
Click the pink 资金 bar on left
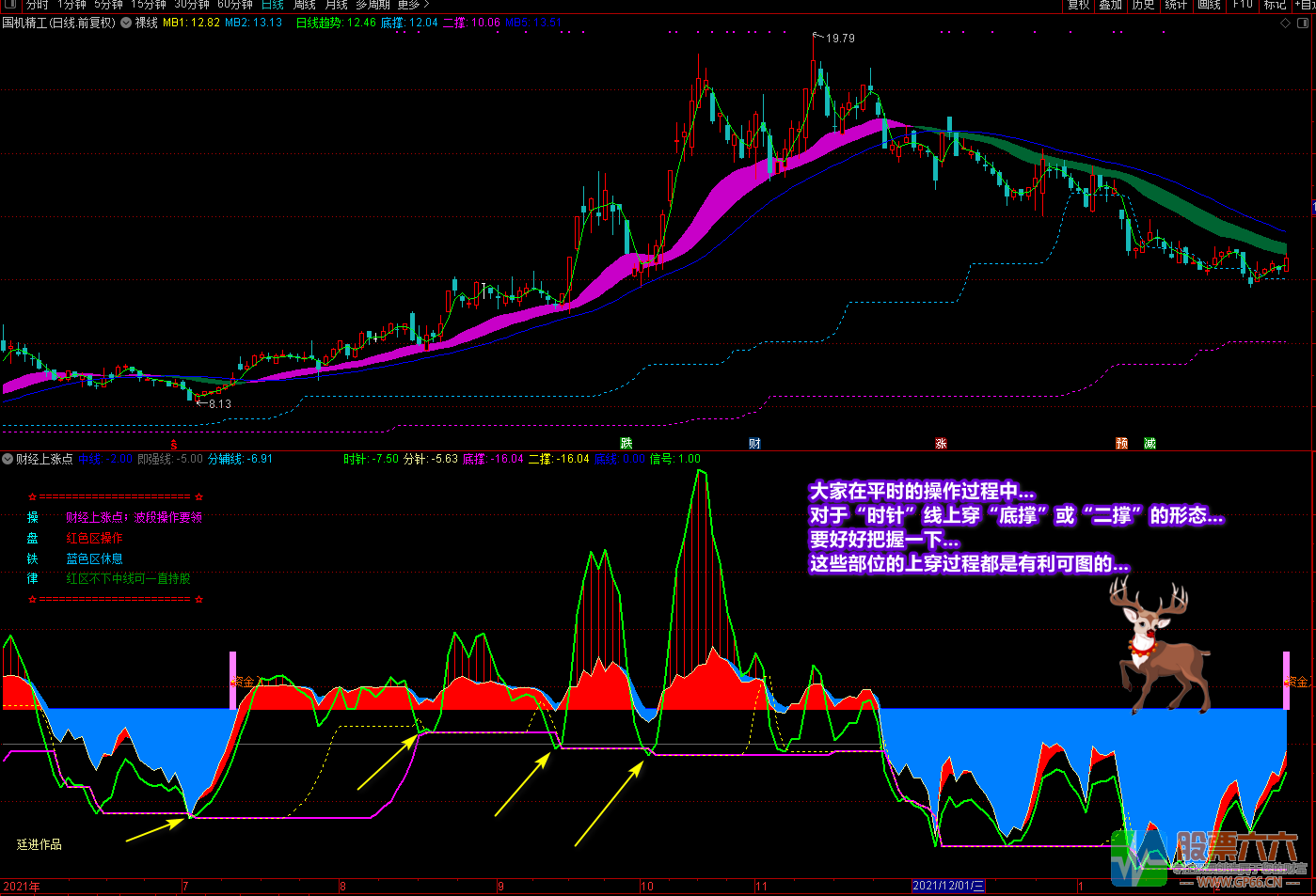pyautogui.click(x=233, y=680)
